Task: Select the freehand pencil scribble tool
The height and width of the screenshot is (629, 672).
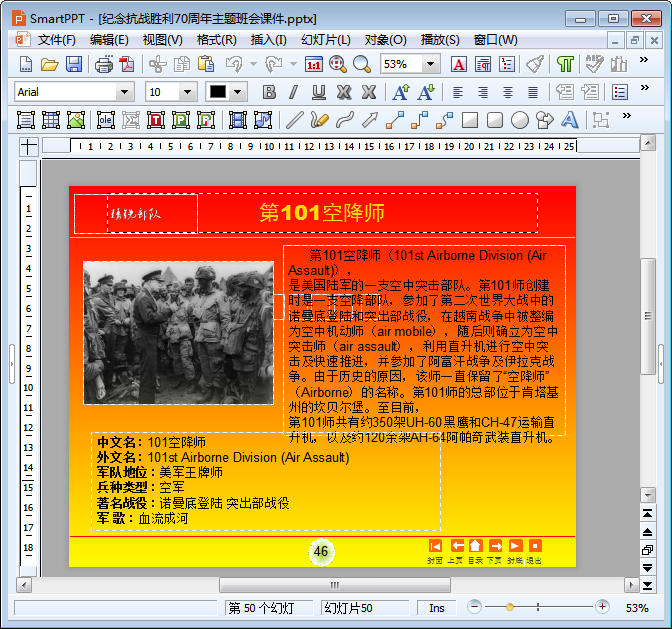Action: [x=319, y=120]
